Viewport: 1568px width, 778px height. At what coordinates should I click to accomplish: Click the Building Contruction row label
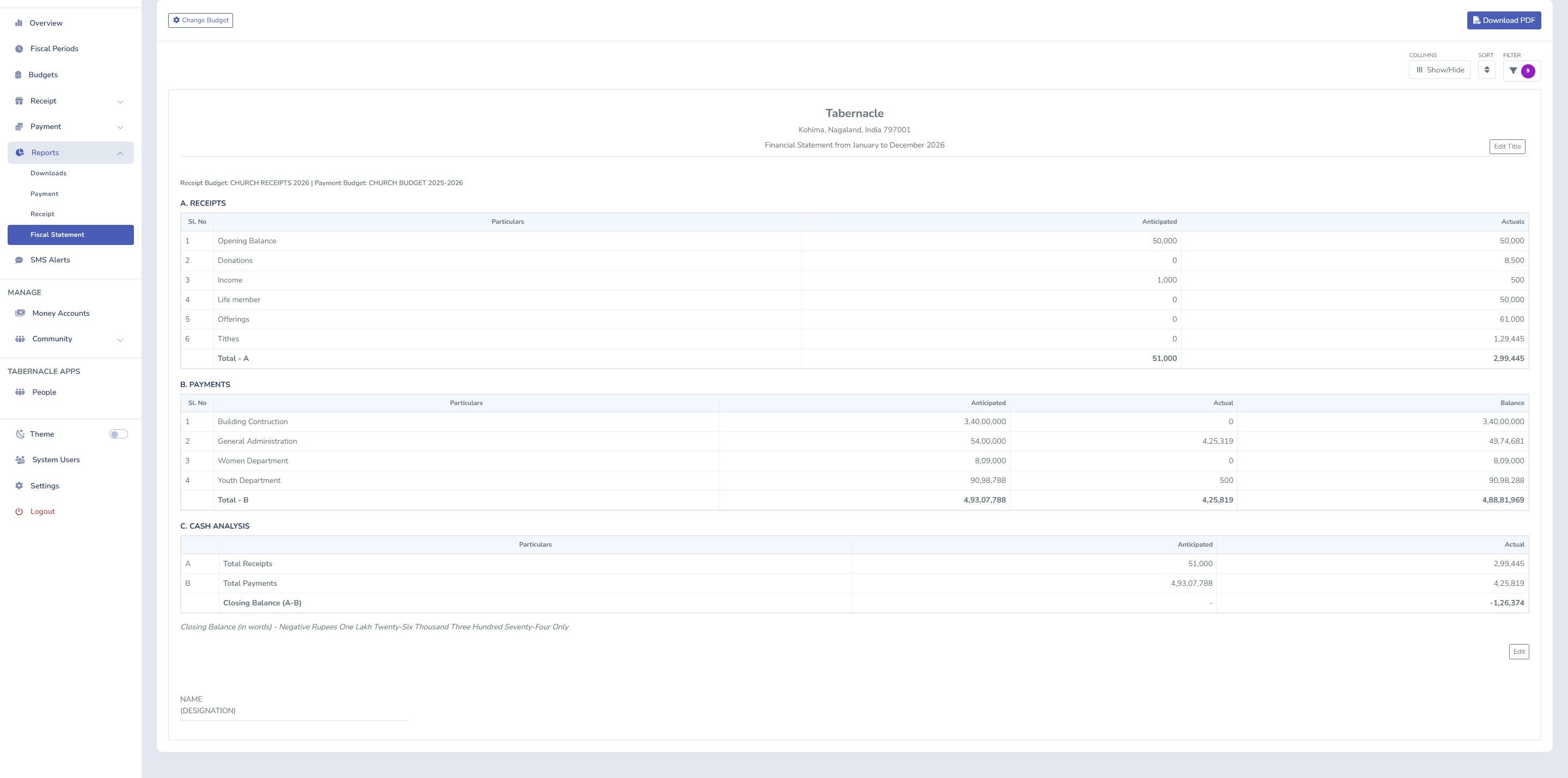coord(253,422)
